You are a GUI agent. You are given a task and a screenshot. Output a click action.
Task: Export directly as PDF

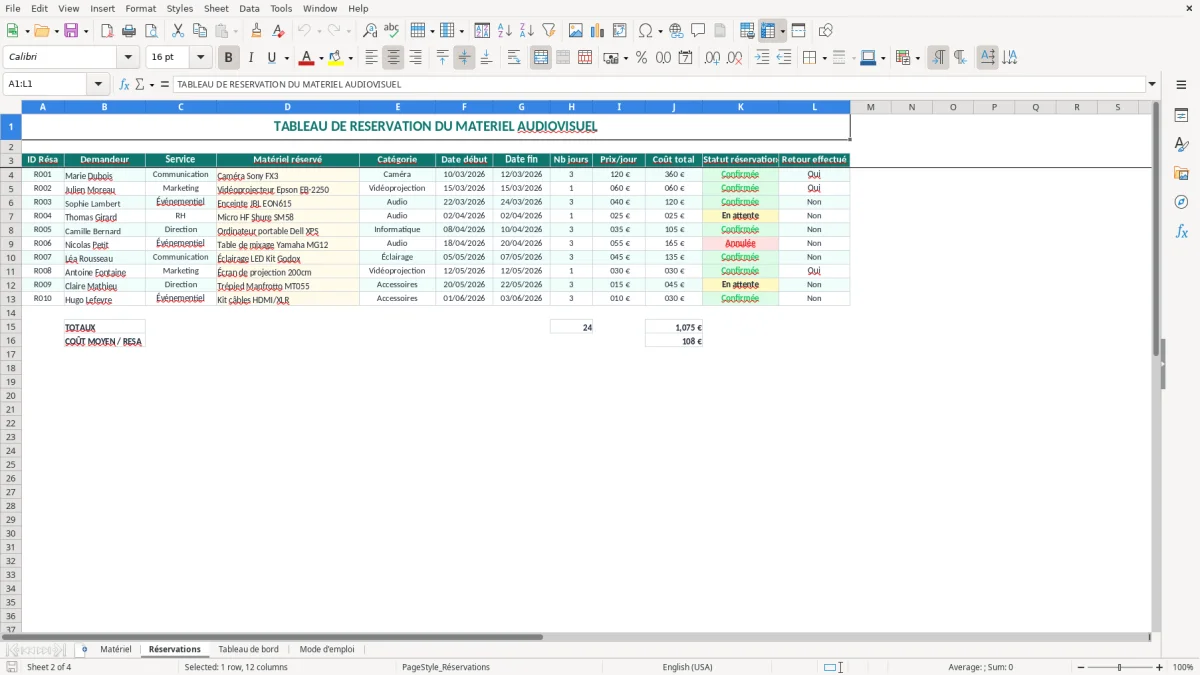pos(106,31)
